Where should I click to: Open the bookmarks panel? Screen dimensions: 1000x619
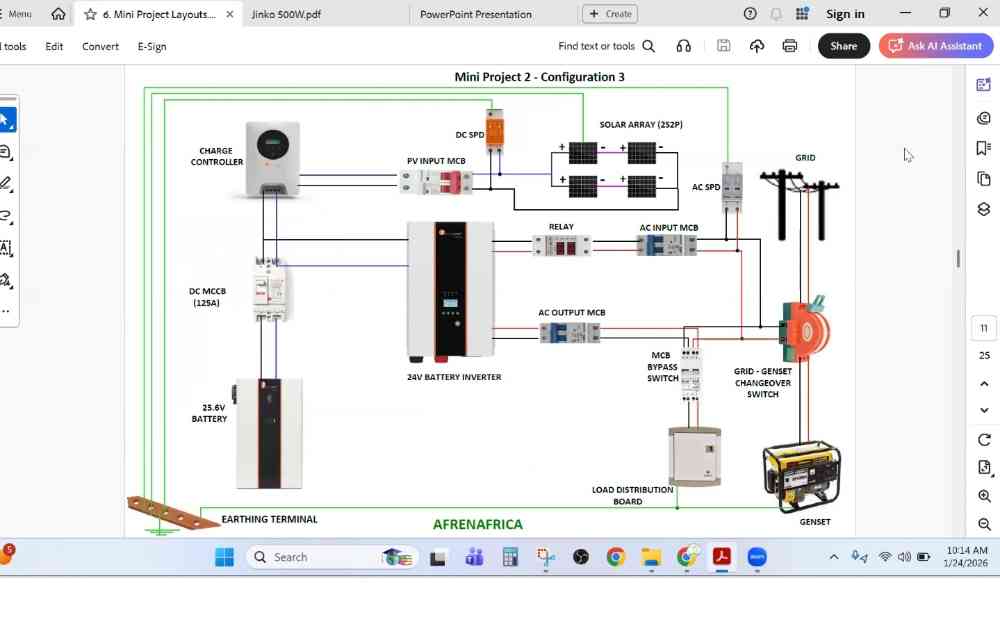pos(984,148)
